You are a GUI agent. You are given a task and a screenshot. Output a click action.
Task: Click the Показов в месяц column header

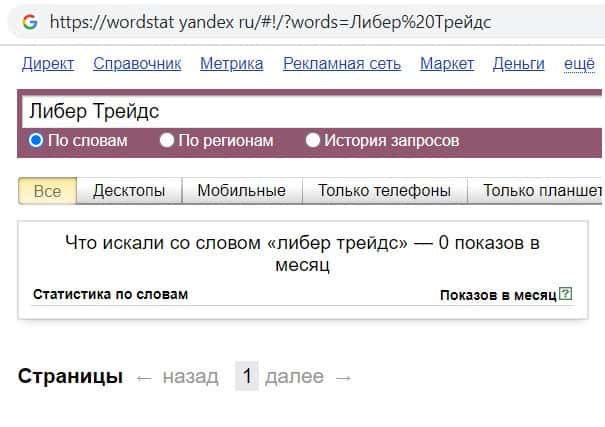(498, 295)
